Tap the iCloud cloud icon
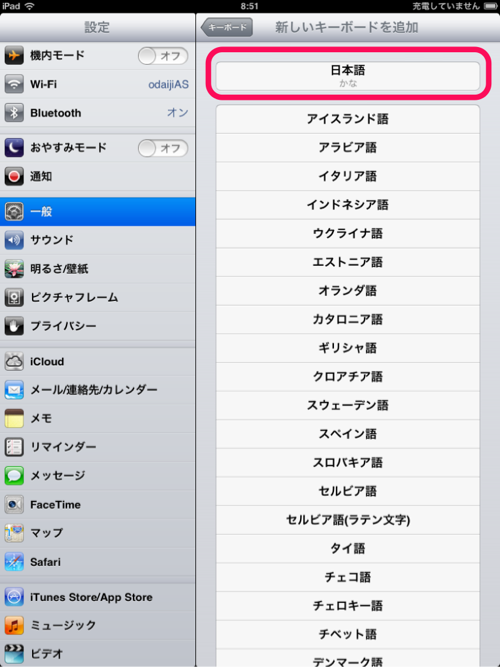Screen dimensions: 500x667 [x=14, y=362]
